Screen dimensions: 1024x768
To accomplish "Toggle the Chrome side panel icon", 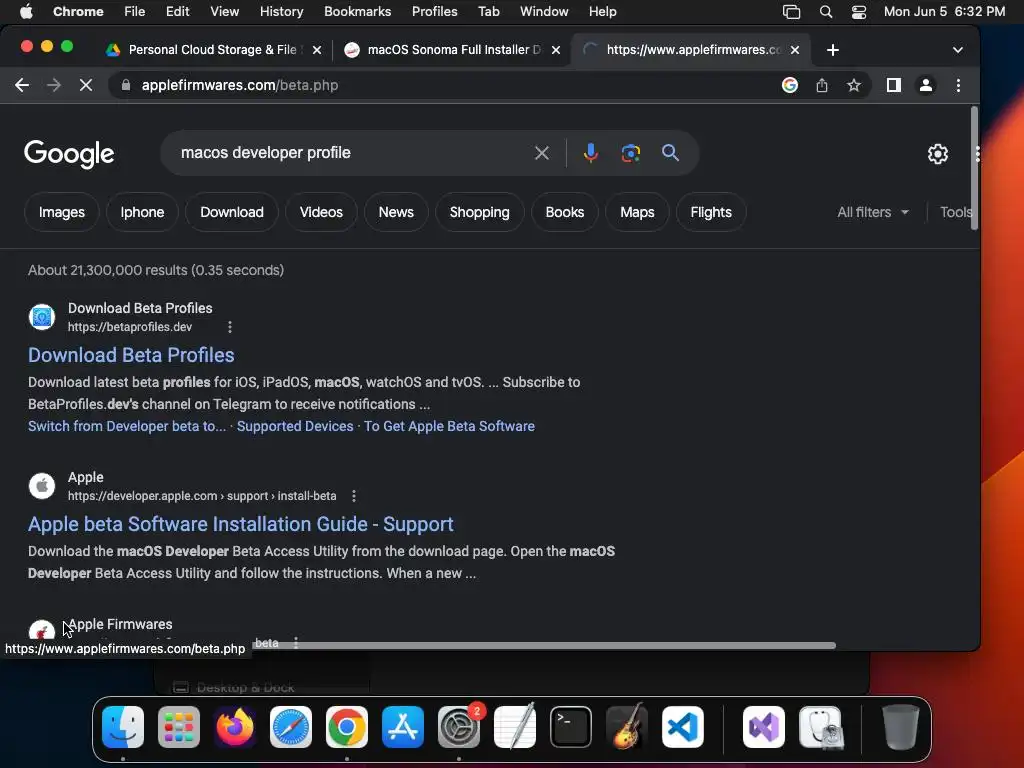I will click(893, 85).
